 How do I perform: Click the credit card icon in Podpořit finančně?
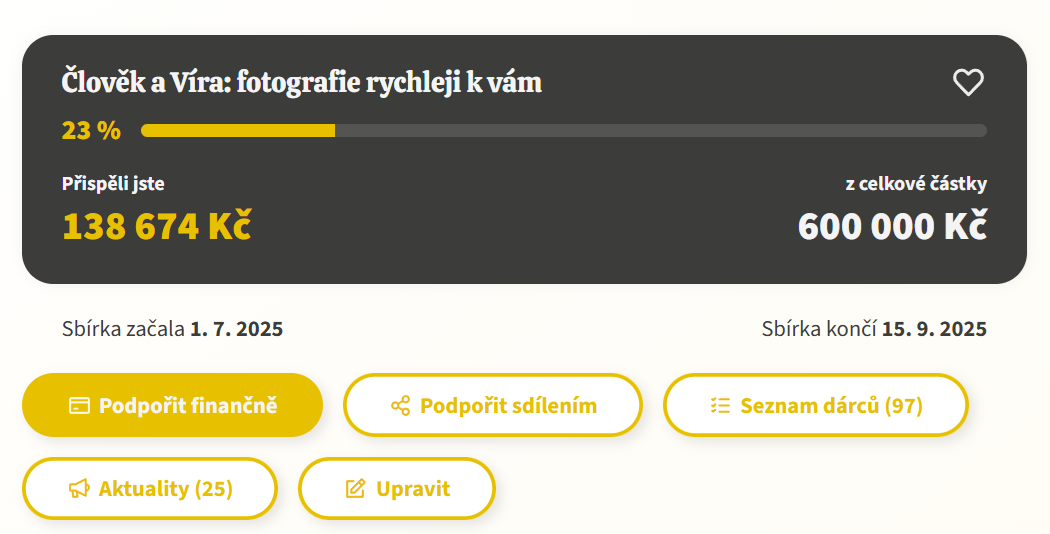[x=79, y=405]
